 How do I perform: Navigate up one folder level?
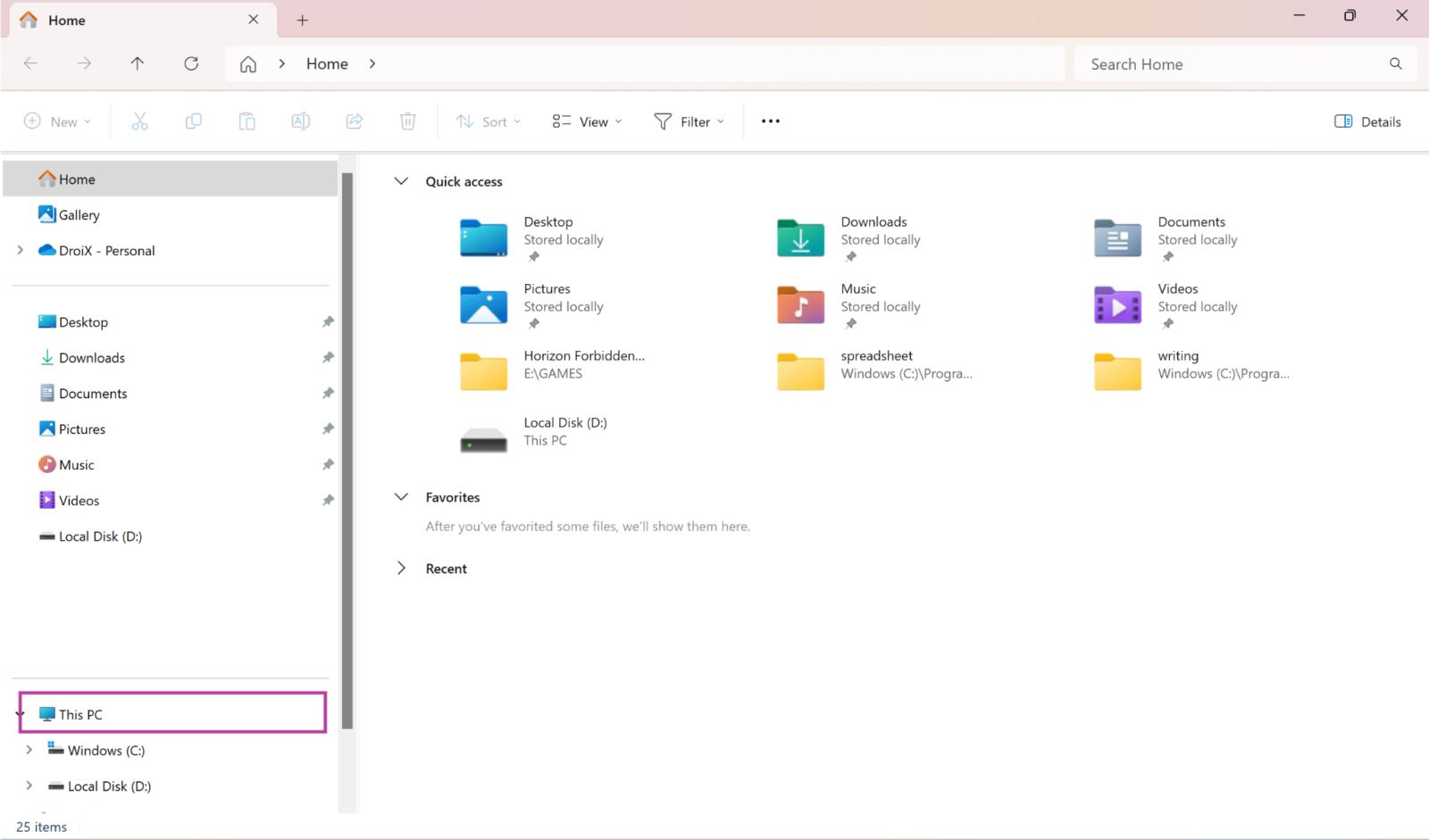[138, 63]
